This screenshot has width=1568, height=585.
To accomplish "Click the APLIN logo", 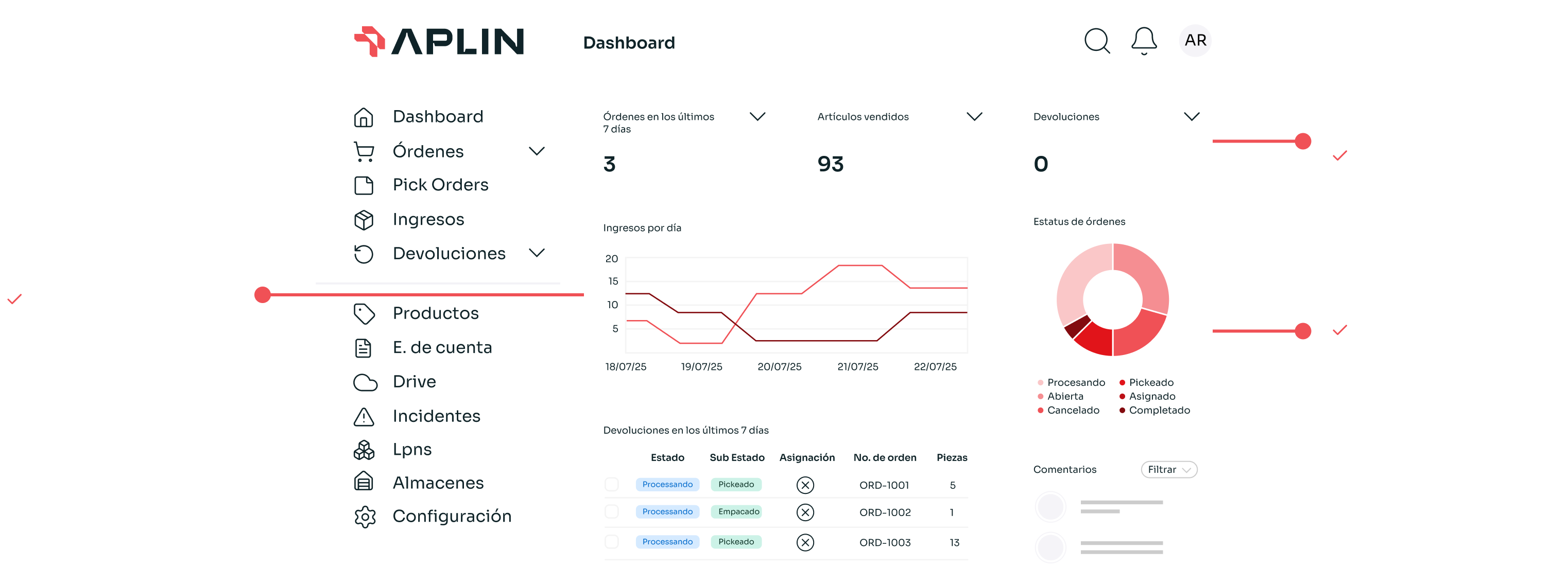I will (x=439, y=41).
